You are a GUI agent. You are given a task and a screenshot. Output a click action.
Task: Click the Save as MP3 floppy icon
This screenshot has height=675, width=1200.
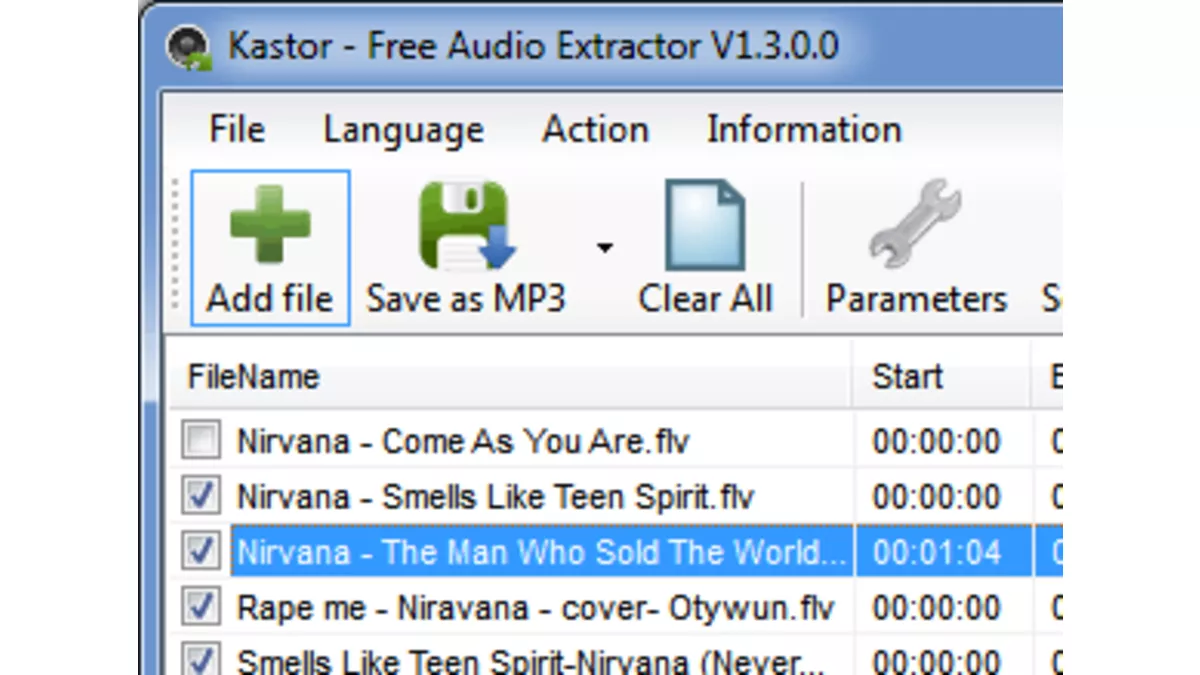467,226
